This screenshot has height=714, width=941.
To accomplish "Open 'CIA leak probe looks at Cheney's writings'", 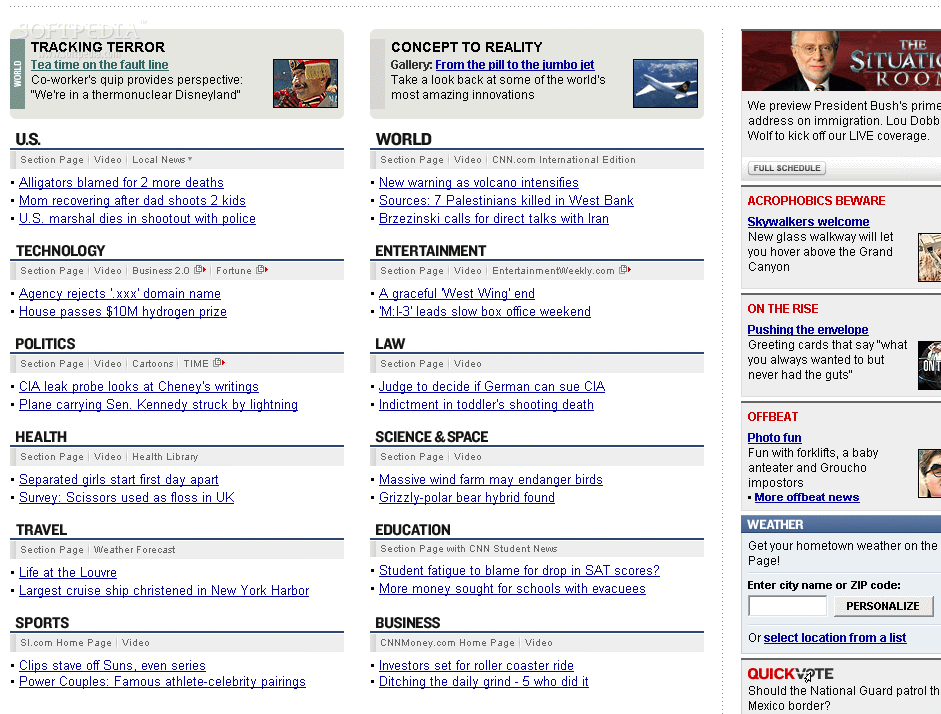I will coord(139,386).
